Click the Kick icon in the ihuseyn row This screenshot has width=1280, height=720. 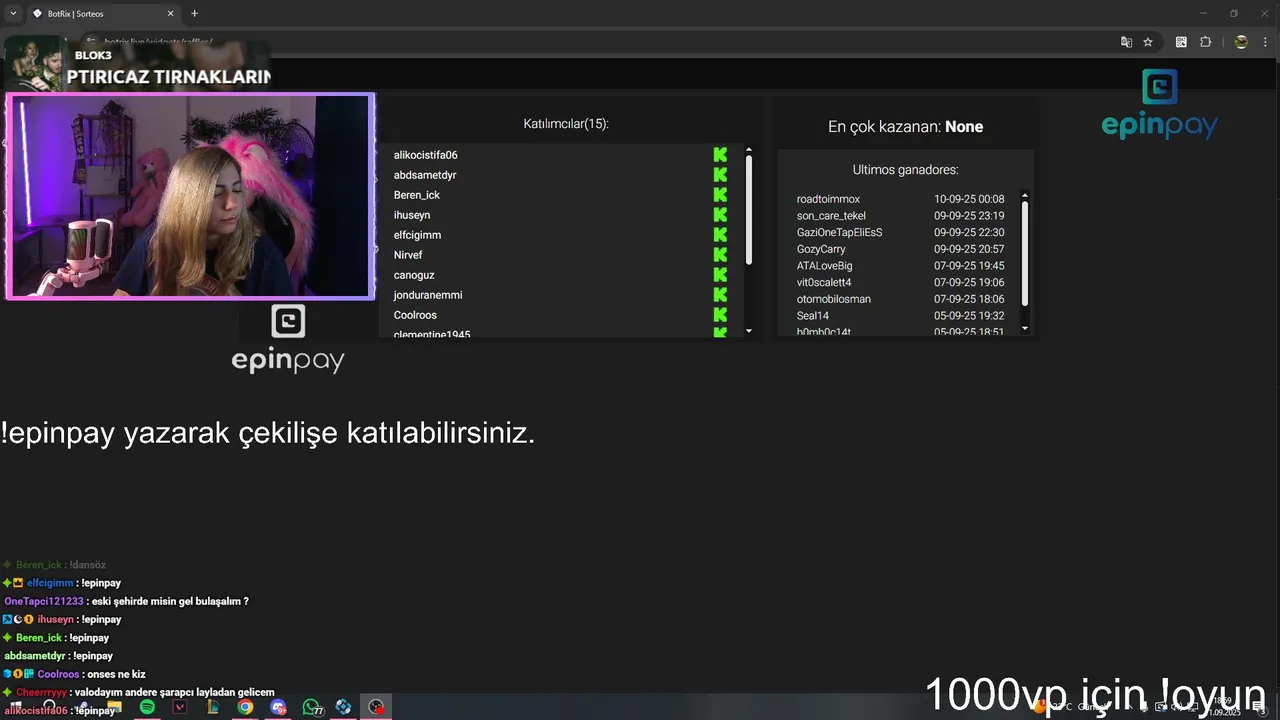[x=720, y=215]
